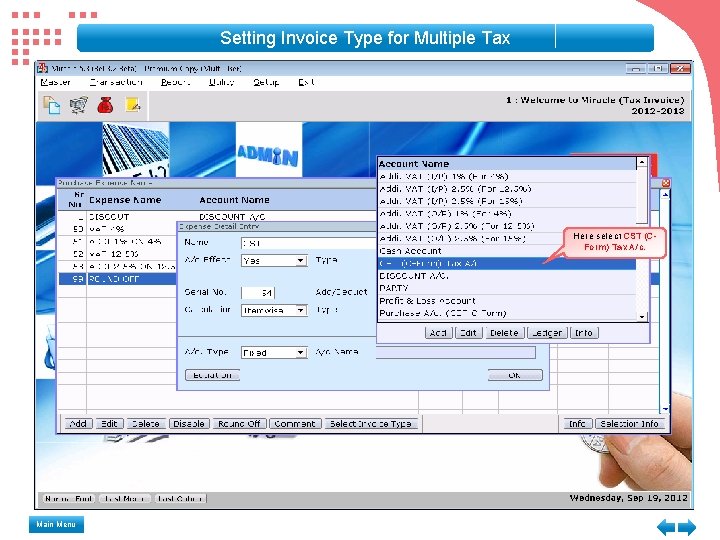Click the Add button in account list popup
720x540 pixels.
(439, 333)
